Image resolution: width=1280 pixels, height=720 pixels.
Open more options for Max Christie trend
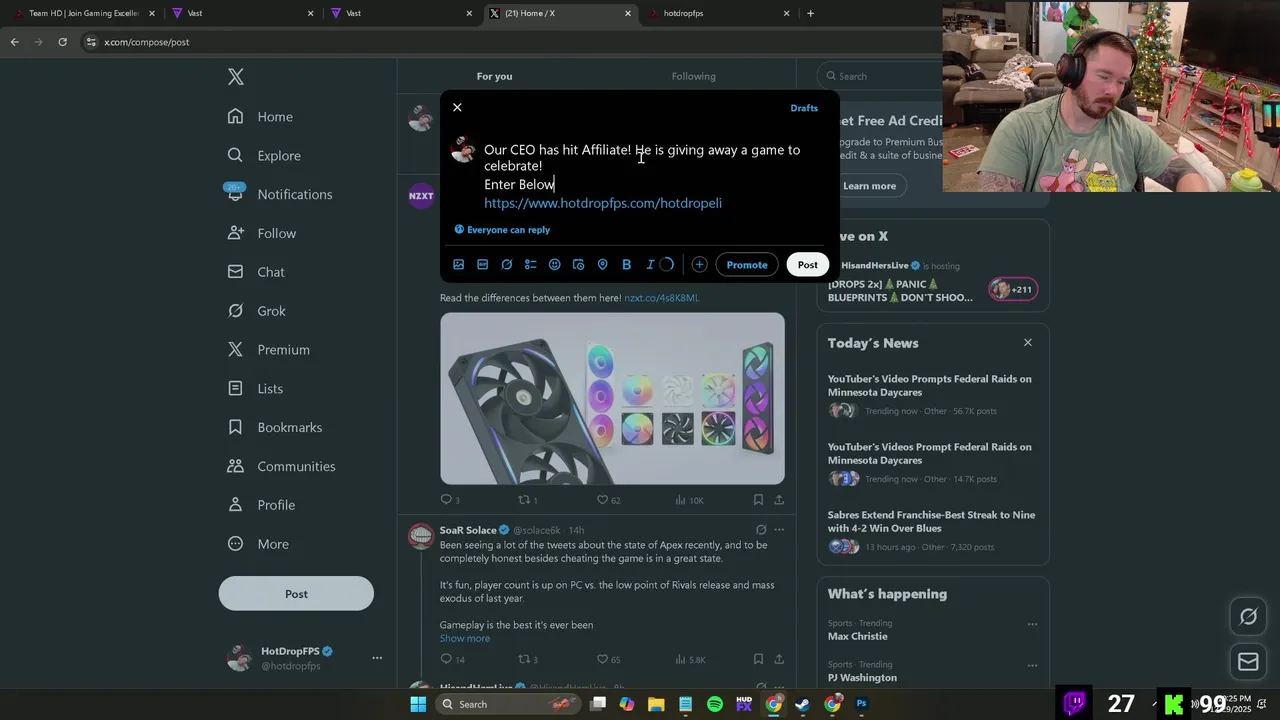1032,624
